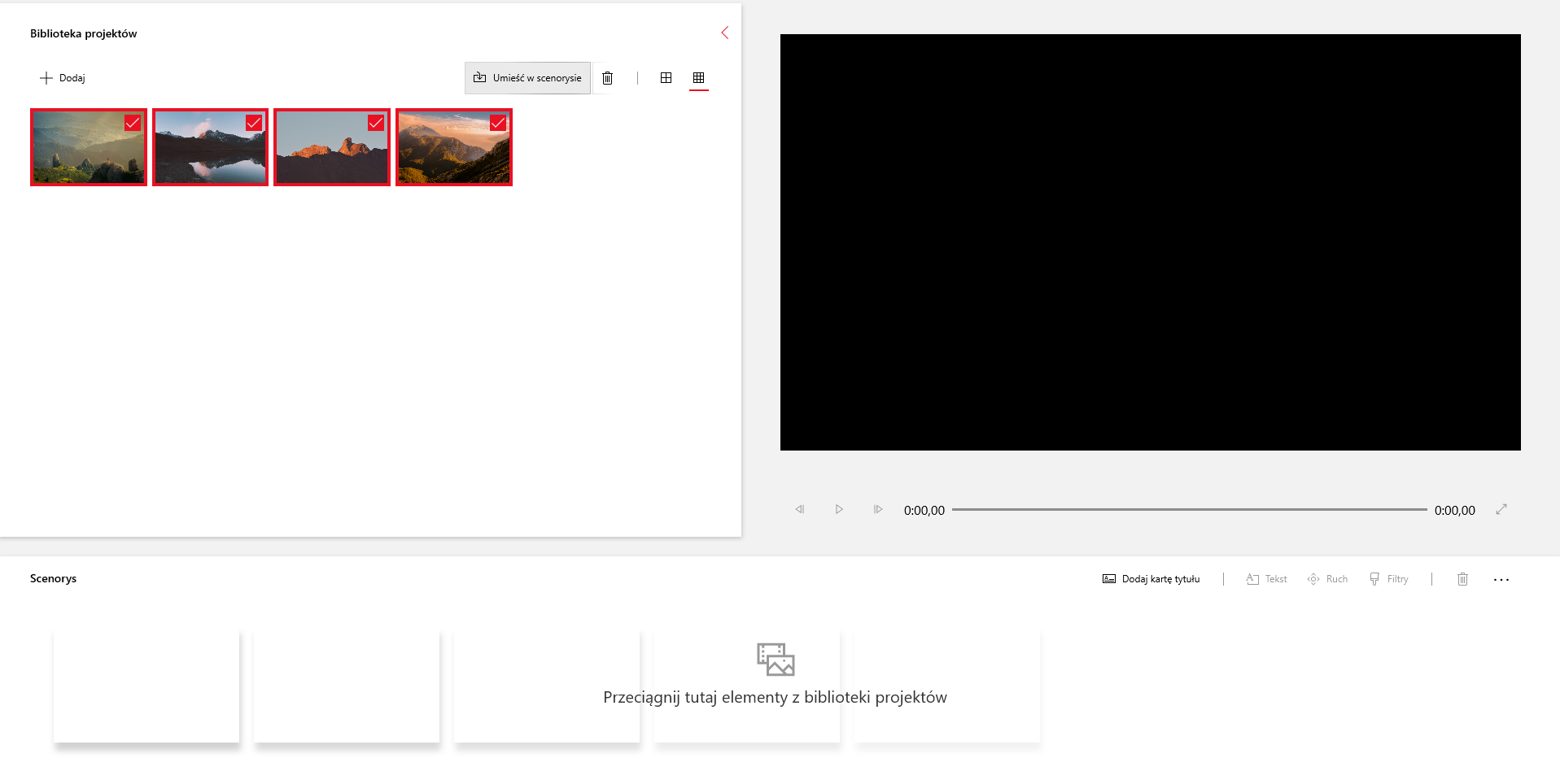
Task: Click the Dodaj plus button
Action: pos(63,78)
